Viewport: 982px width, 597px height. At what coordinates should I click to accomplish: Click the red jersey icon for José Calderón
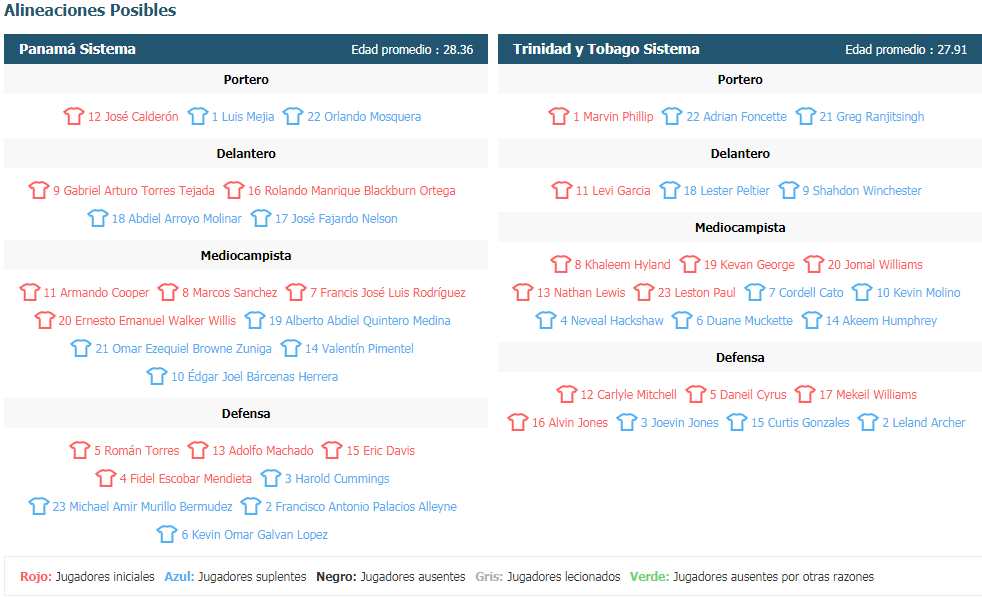click(73, 116)
